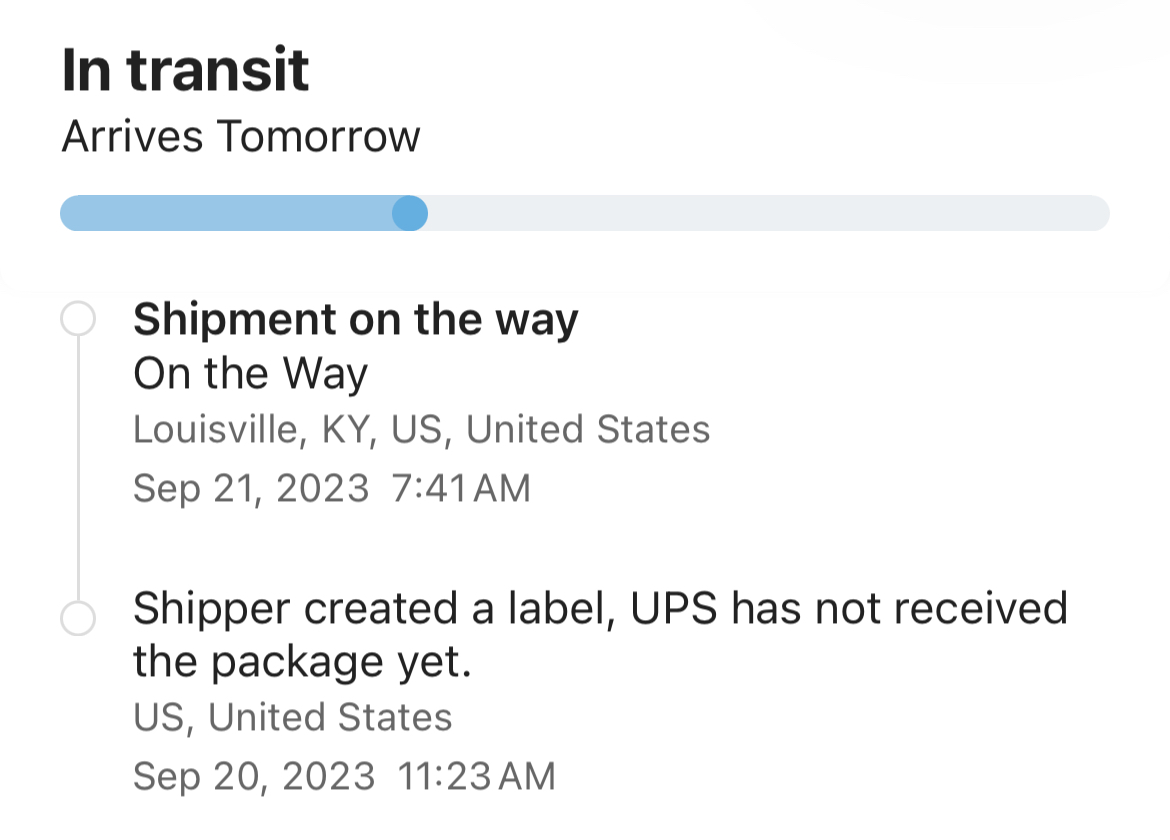Click the 7:41 AM timestamp

click(x=462, y=488)
